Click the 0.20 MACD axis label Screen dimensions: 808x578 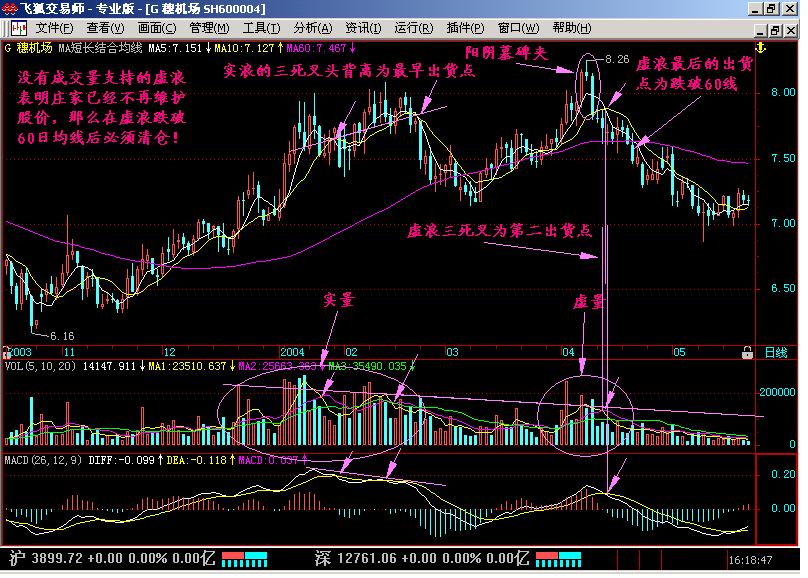tap(783, 474)
